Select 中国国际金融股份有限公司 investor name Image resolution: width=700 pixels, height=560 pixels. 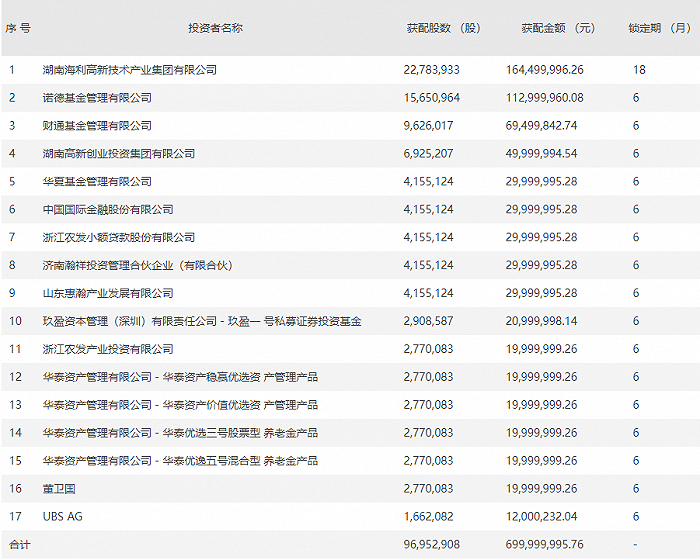point(108,209)
